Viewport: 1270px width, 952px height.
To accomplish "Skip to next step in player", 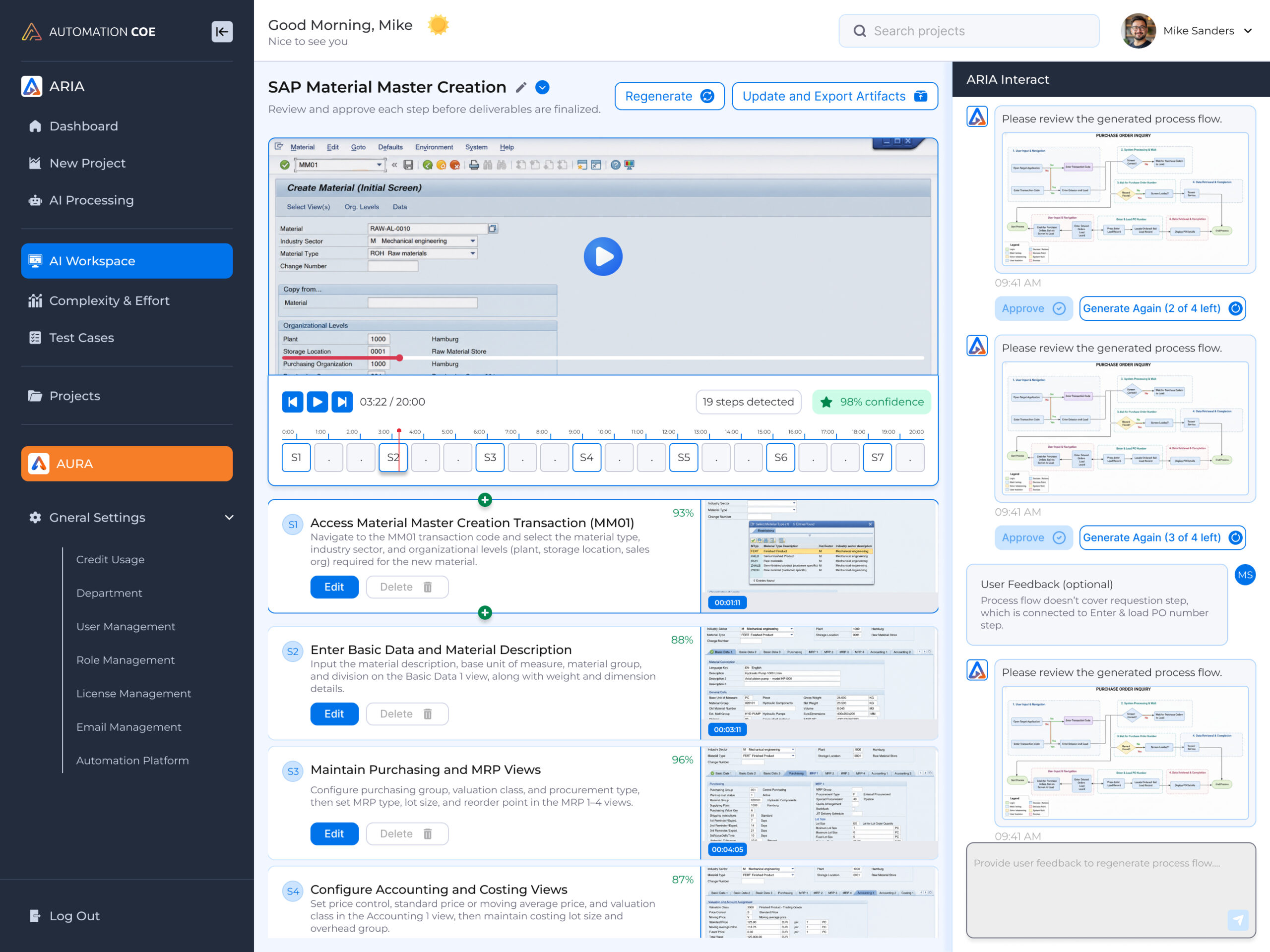I will coord(342,402).
